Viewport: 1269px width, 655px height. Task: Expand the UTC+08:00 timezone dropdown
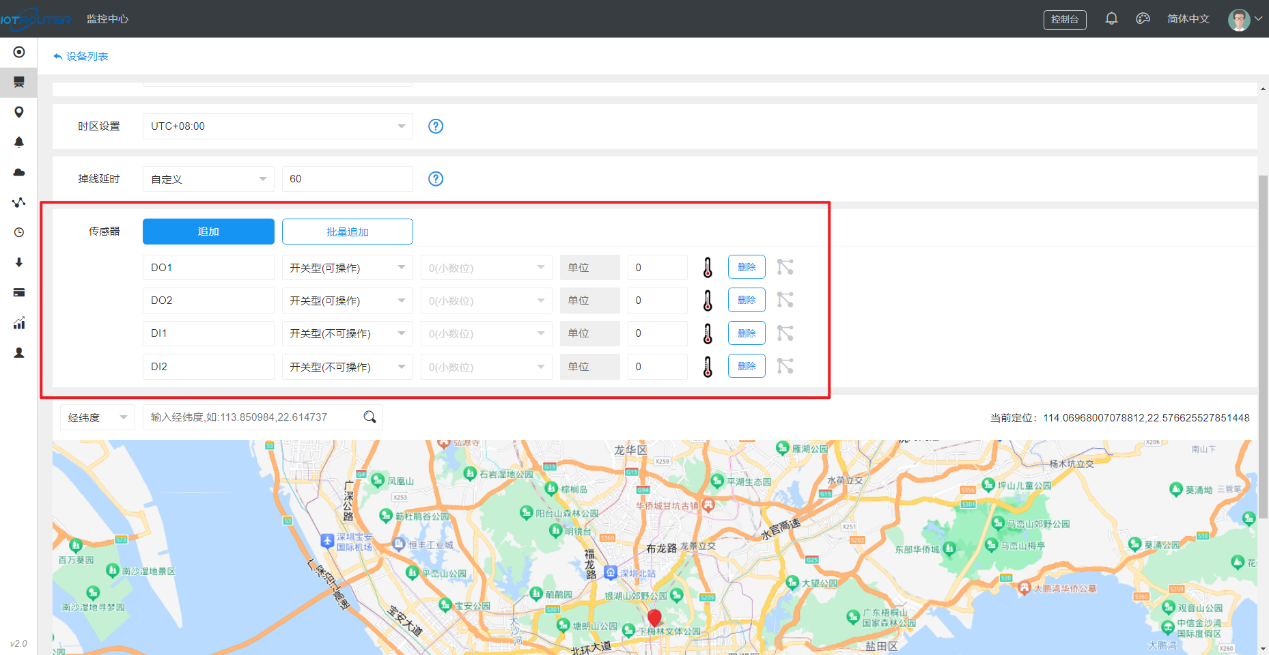point(277,126)
